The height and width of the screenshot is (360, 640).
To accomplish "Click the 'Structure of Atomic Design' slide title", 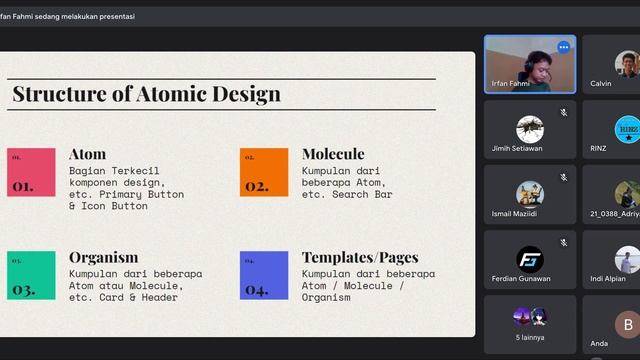I will [x=147, y=94].
